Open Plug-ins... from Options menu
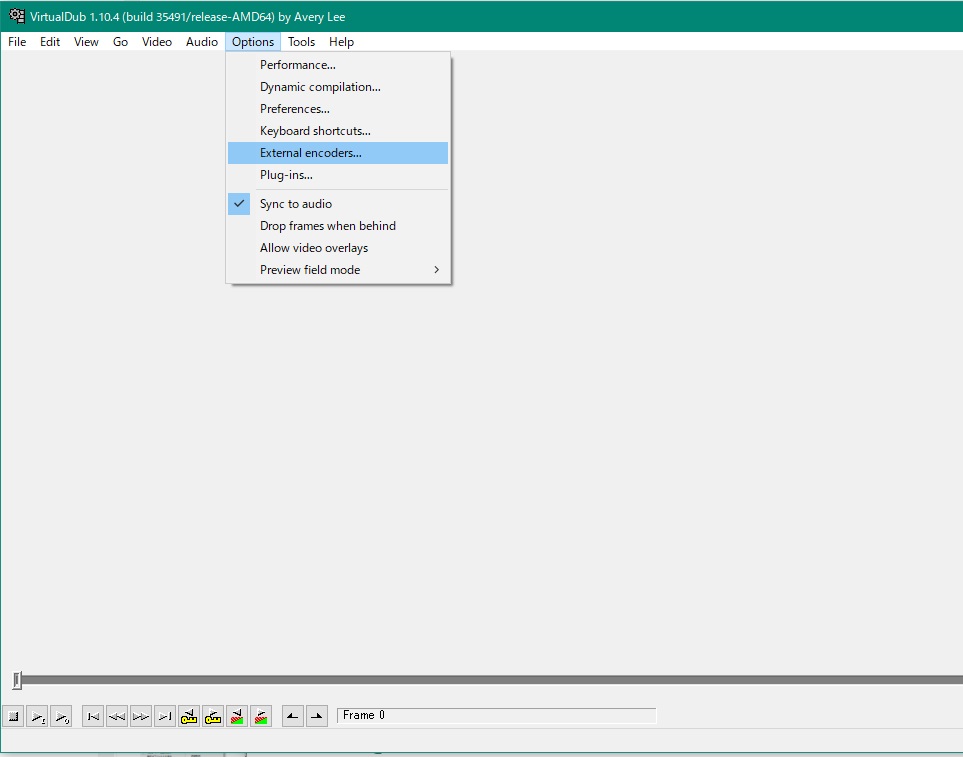This screenshot has width=963, height=757. click(x=338, y=175)
